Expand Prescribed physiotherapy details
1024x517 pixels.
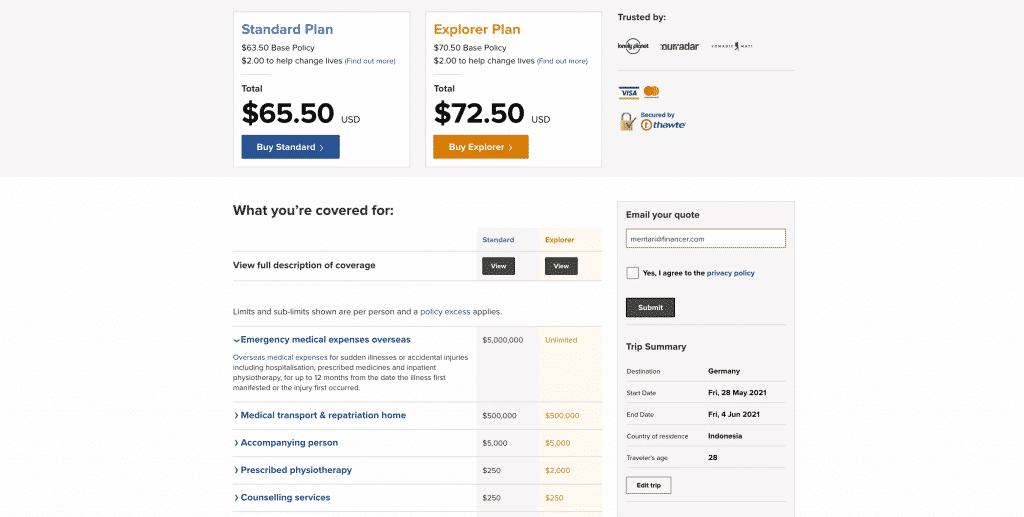point(293,470)
